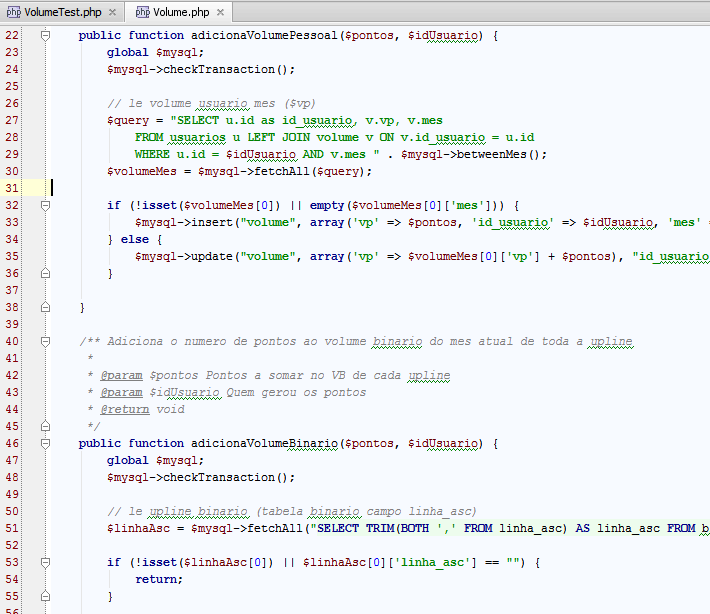710x614 pixels.
Task: Fold the if block end at line 55
Action: (x=45, y=596)
